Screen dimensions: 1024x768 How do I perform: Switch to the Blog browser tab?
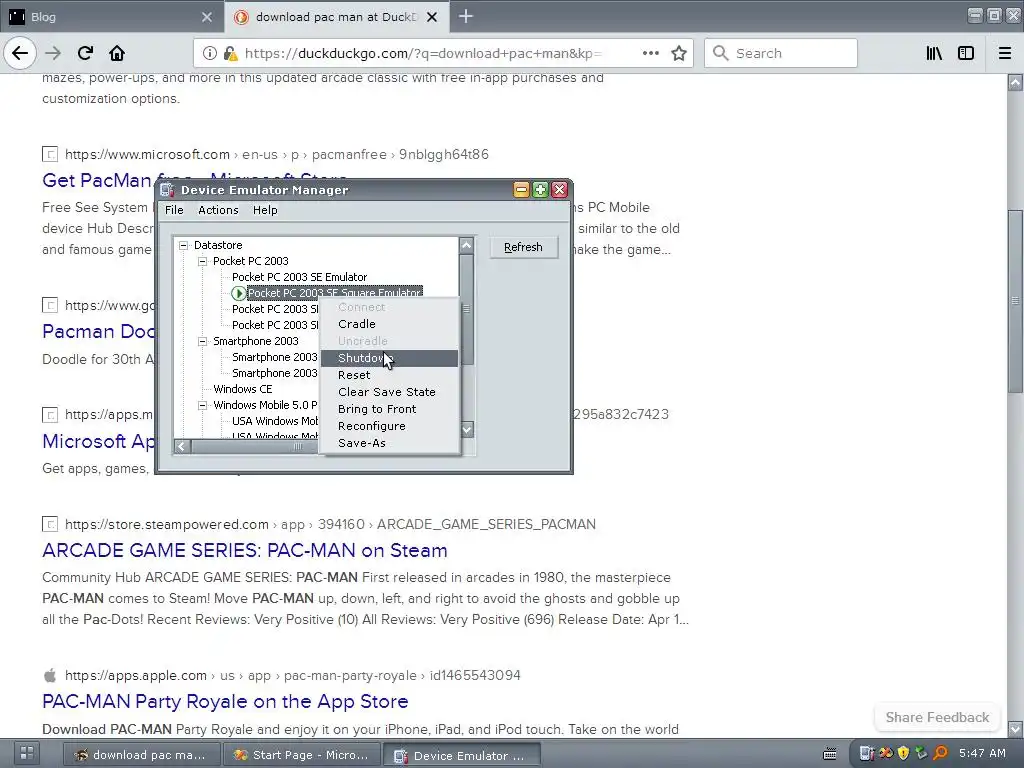pos(111,17)
